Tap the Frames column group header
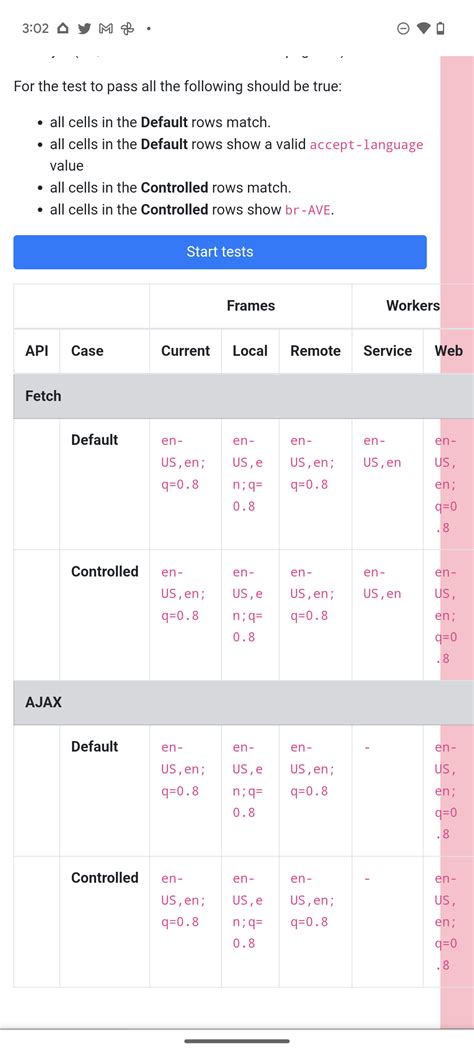This screenshot has height=1053, width=474. coord(250,306)
